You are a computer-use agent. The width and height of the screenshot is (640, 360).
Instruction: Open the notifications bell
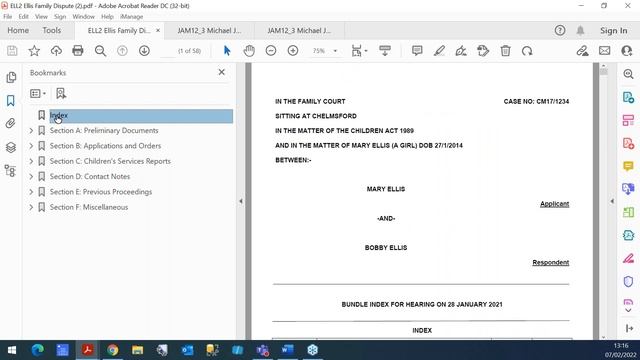click(x=580, y=31)
